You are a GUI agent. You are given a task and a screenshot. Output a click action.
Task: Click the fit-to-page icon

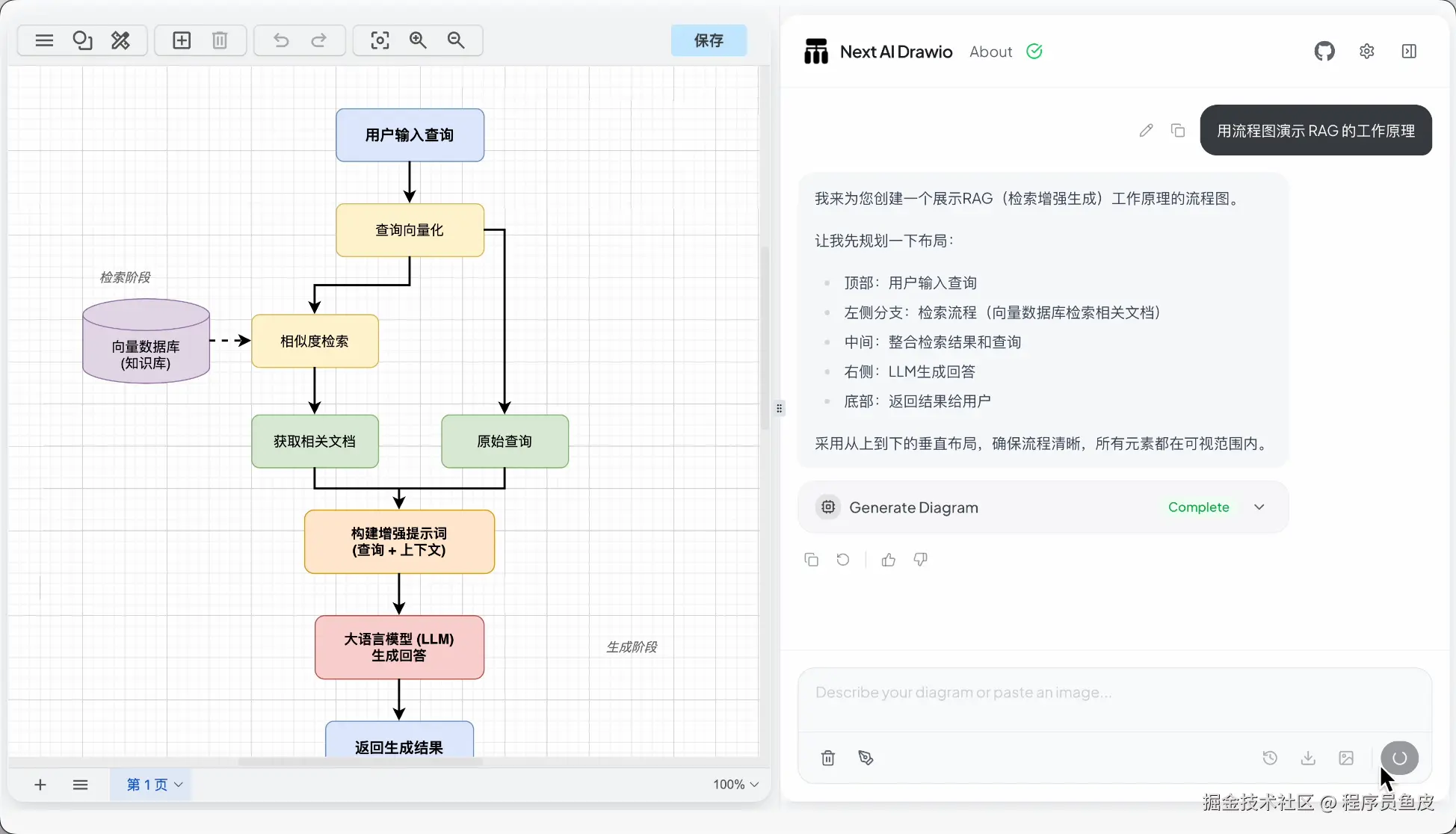point(380,40)
